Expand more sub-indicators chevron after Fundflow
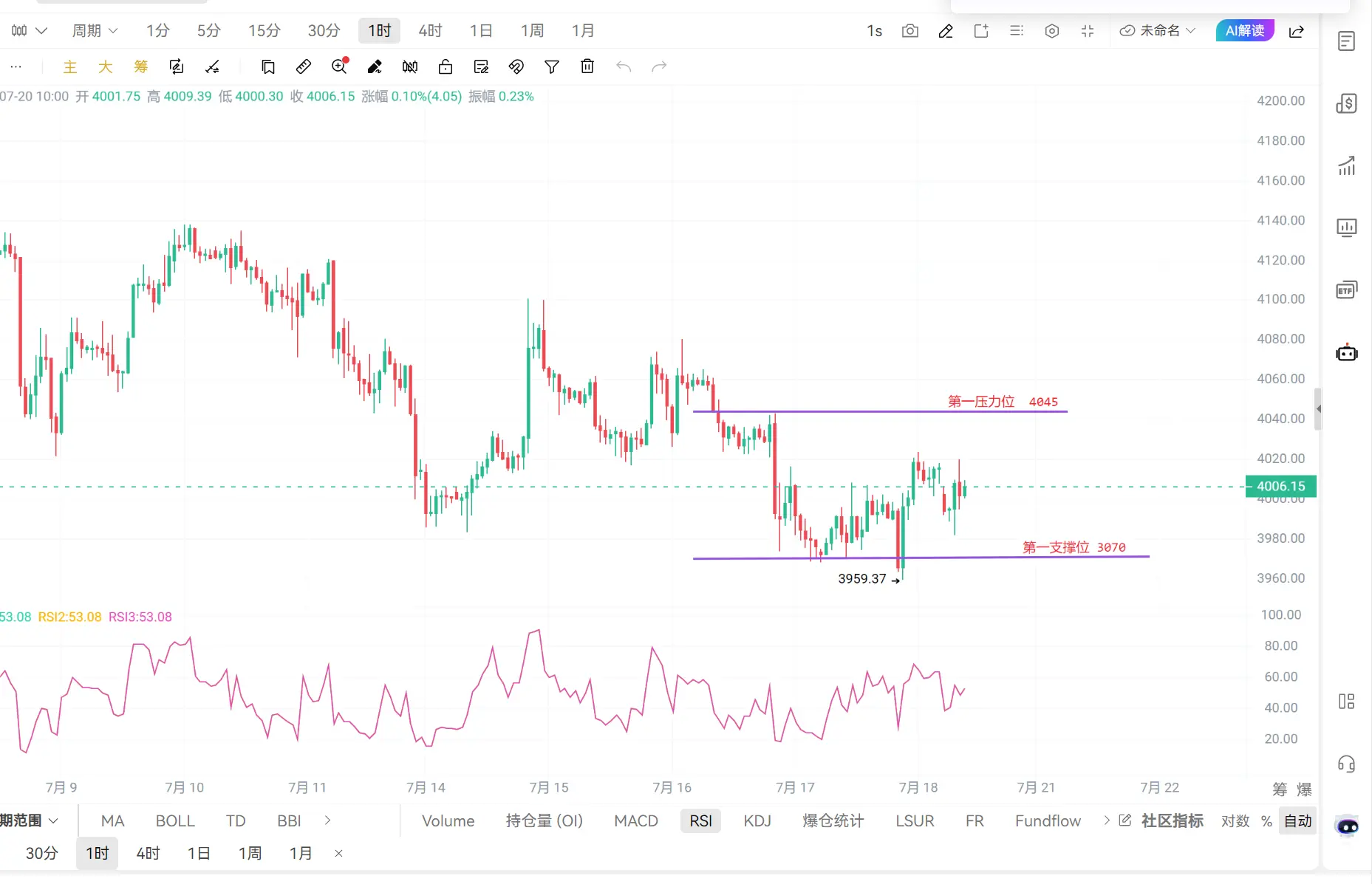Screen dimensions: 1372x884 pos(1107,820)
